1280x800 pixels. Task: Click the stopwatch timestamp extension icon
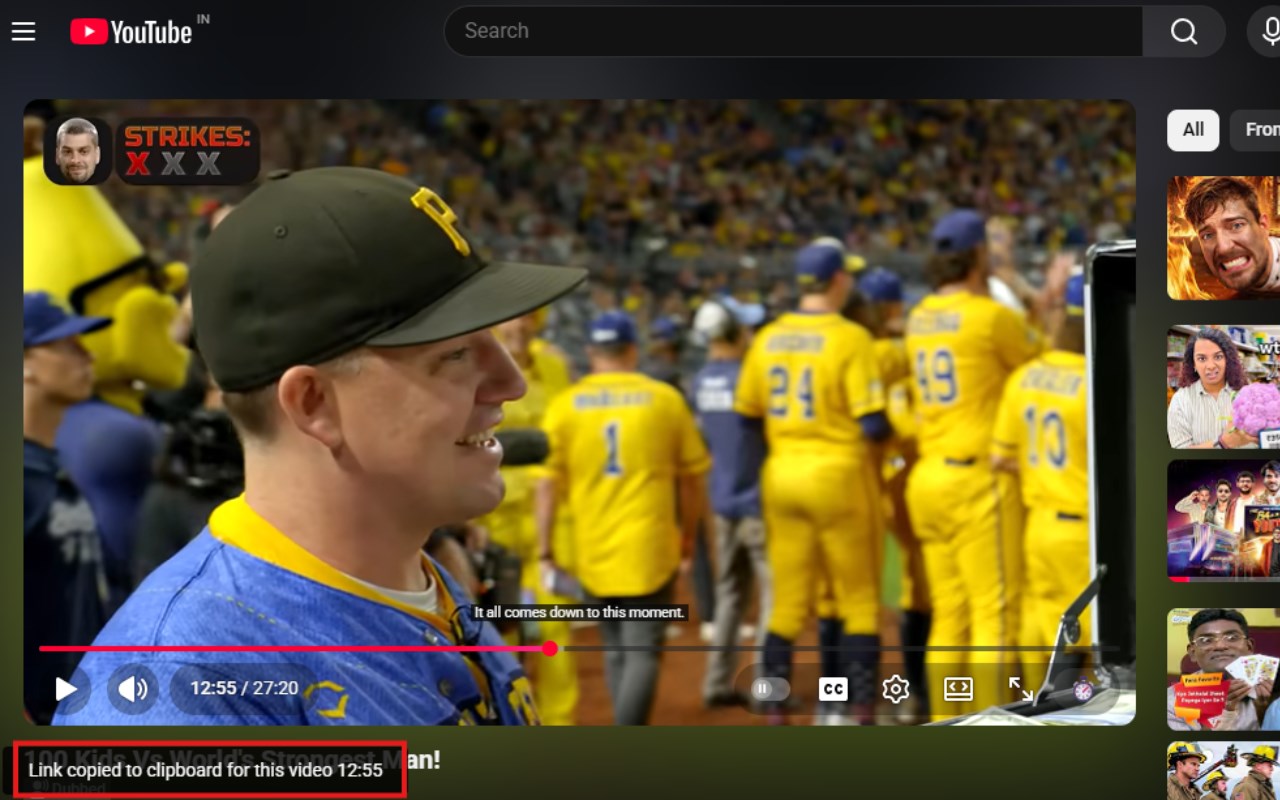(x=1083, y=690)
